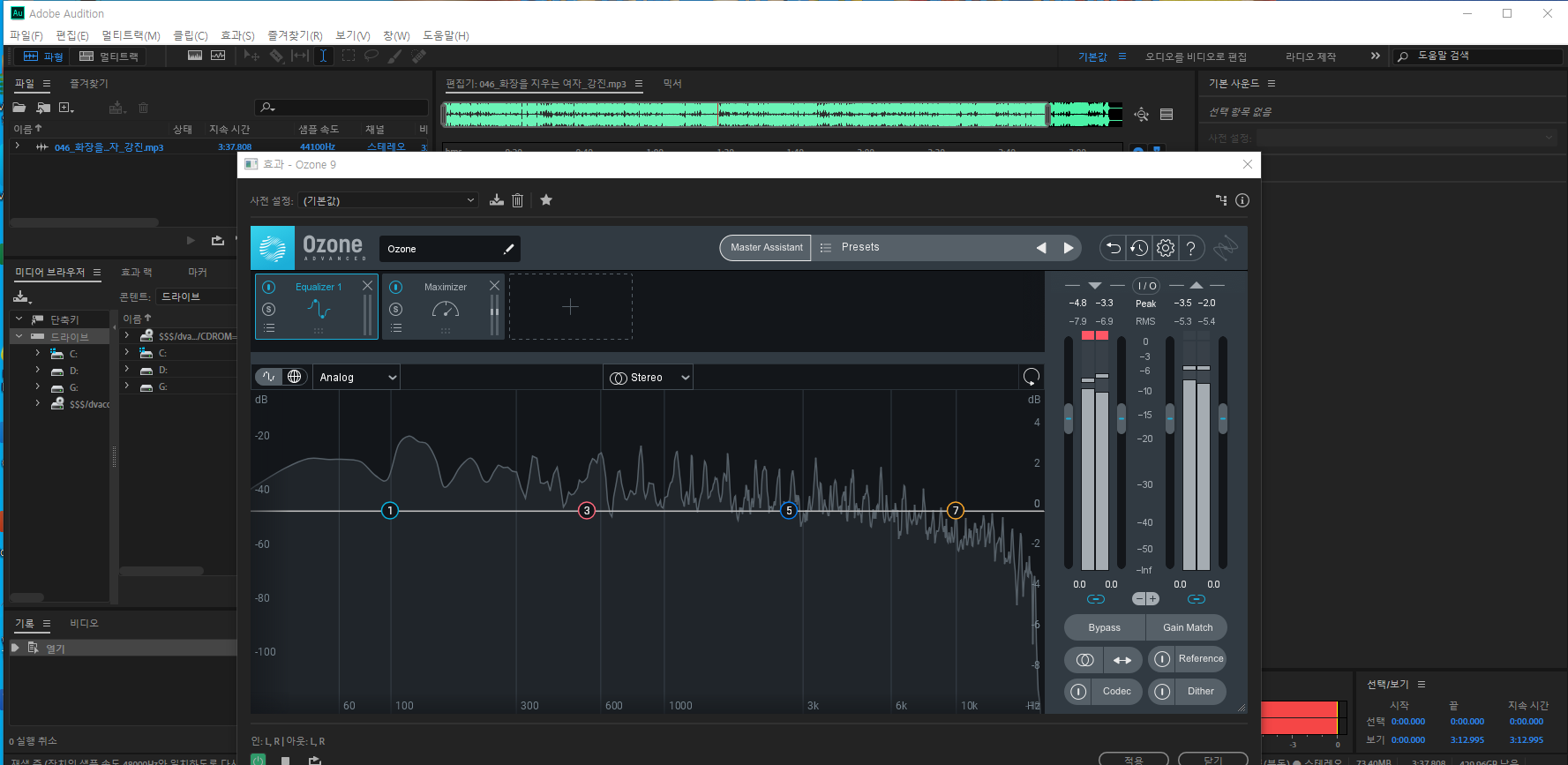Viewport: 1568px width, 765px height.
Task: Open the Analog EQ mode dropdown
Action: tap(357, 377)
